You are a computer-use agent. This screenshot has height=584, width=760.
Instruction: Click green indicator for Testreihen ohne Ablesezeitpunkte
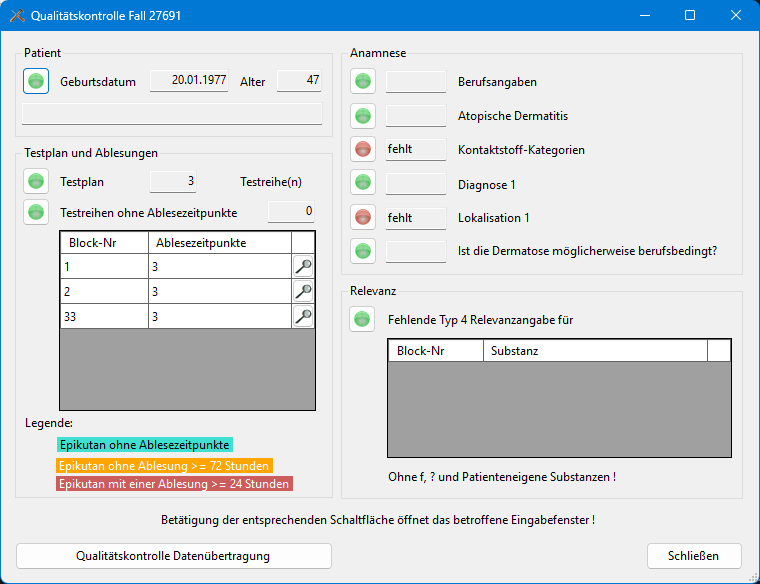(x=36, y=212)
